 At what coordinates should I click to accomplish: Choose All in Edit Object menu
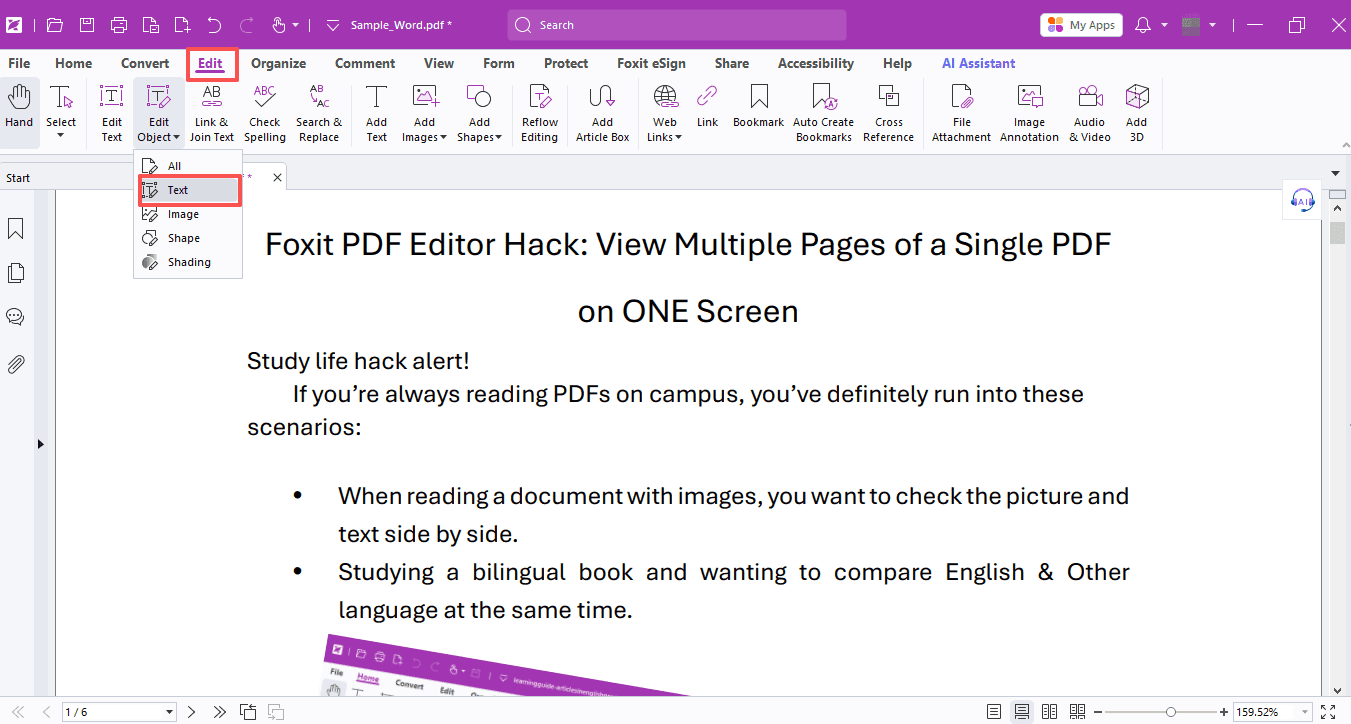(188, 166)
